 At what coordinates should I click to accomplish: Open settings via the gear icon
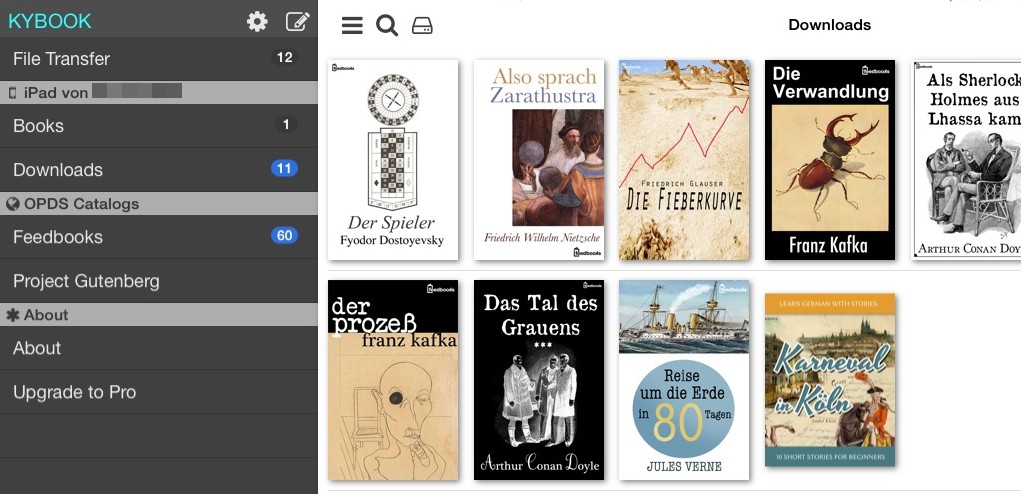[257, 21]
